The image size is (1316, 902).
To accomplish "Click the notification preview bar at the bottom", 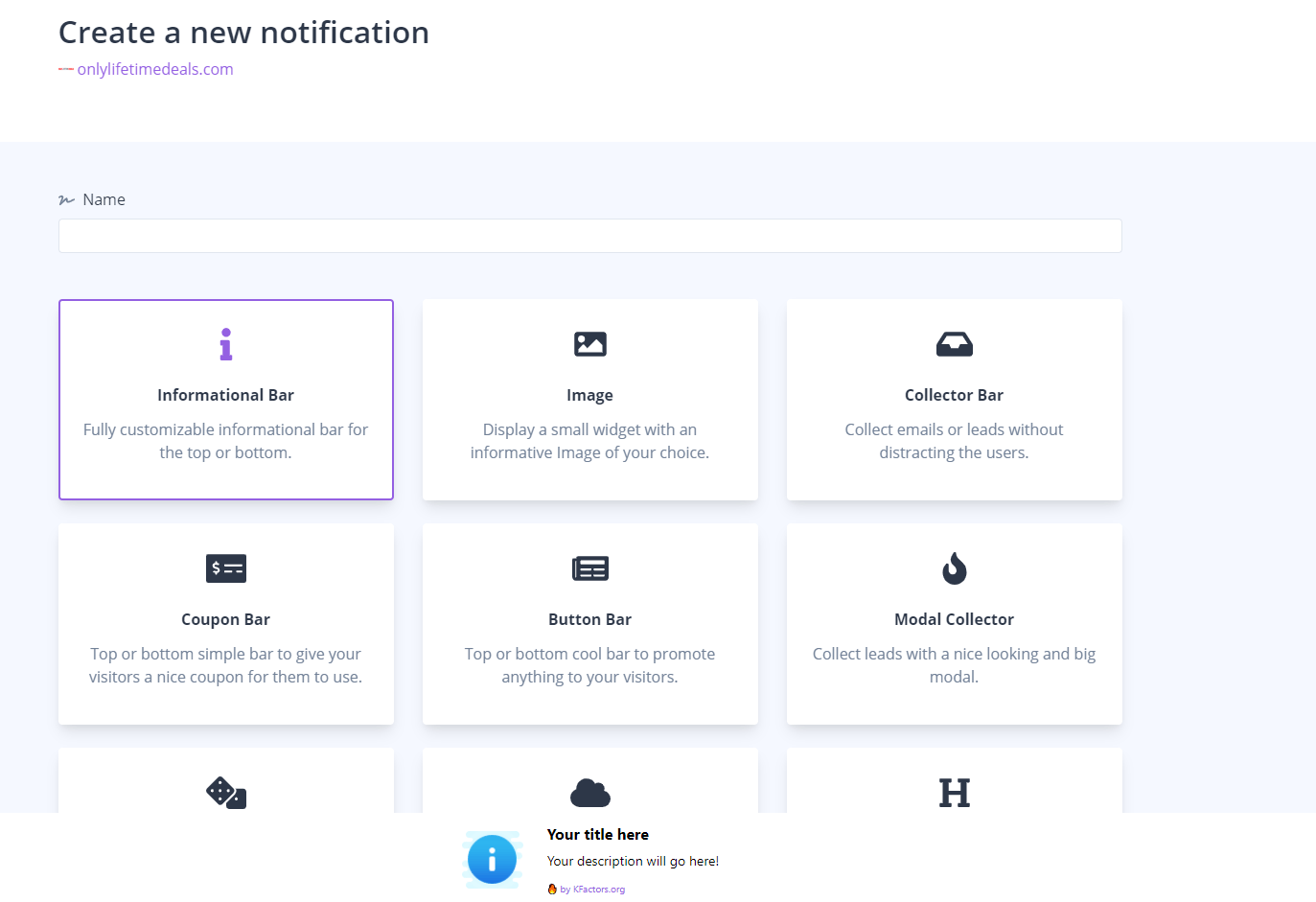I will click(658, 859).
